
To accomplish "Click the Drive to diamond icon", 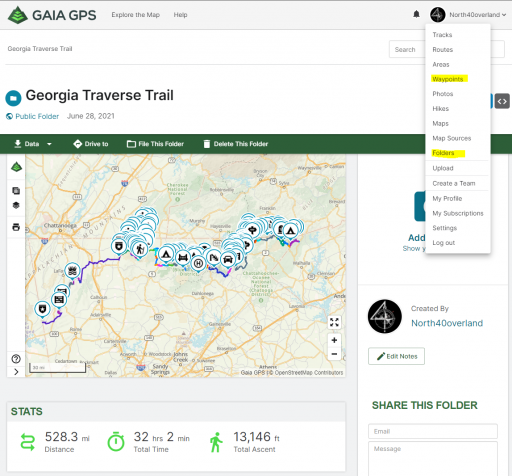I will pos(77,144).
